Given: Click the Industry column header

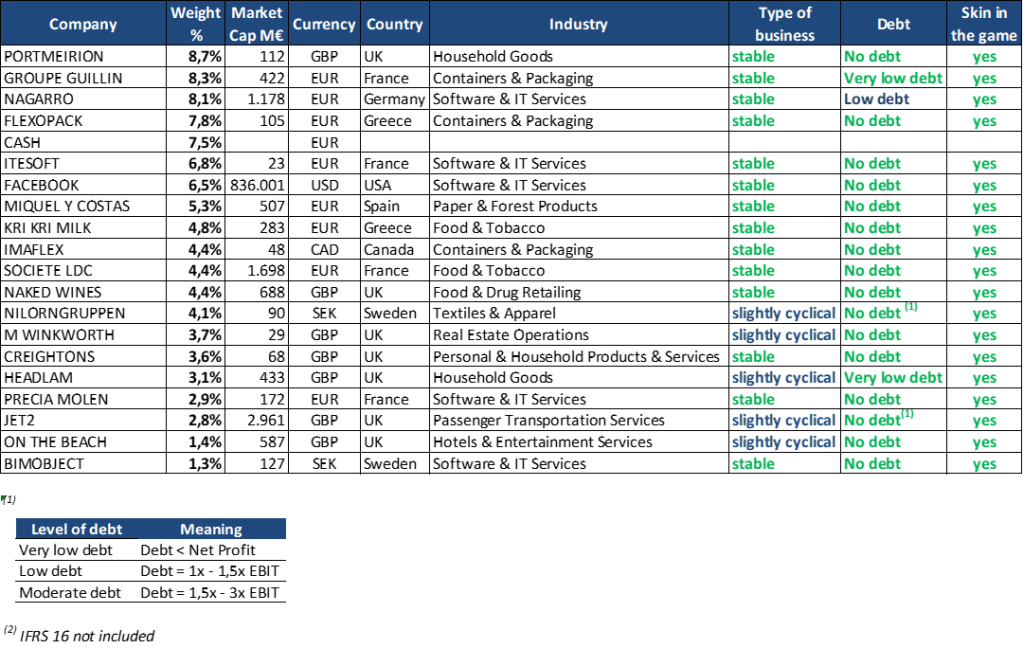Looking at the screenshot, I should pyautogui.click(x=577, y=24).
